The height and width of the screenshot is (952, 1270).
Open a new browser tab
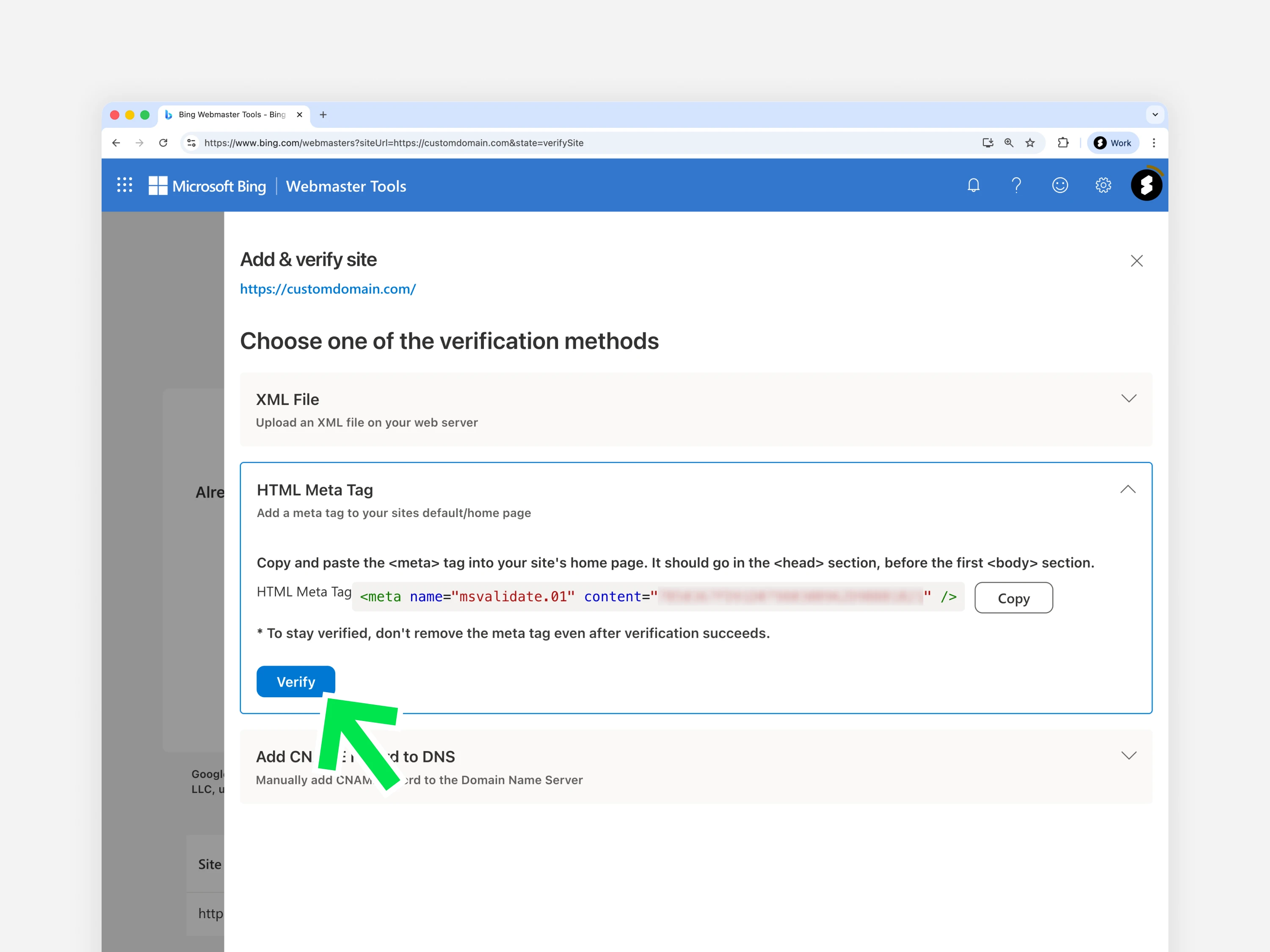[x=323, y=115]
